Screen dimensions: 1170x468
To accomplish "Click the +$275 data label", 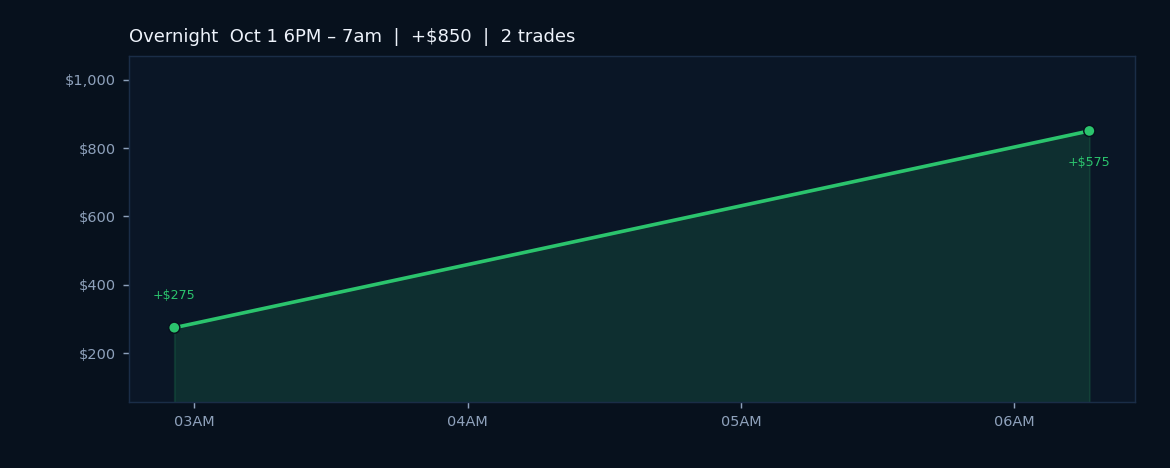I will (x=174, y=295).
